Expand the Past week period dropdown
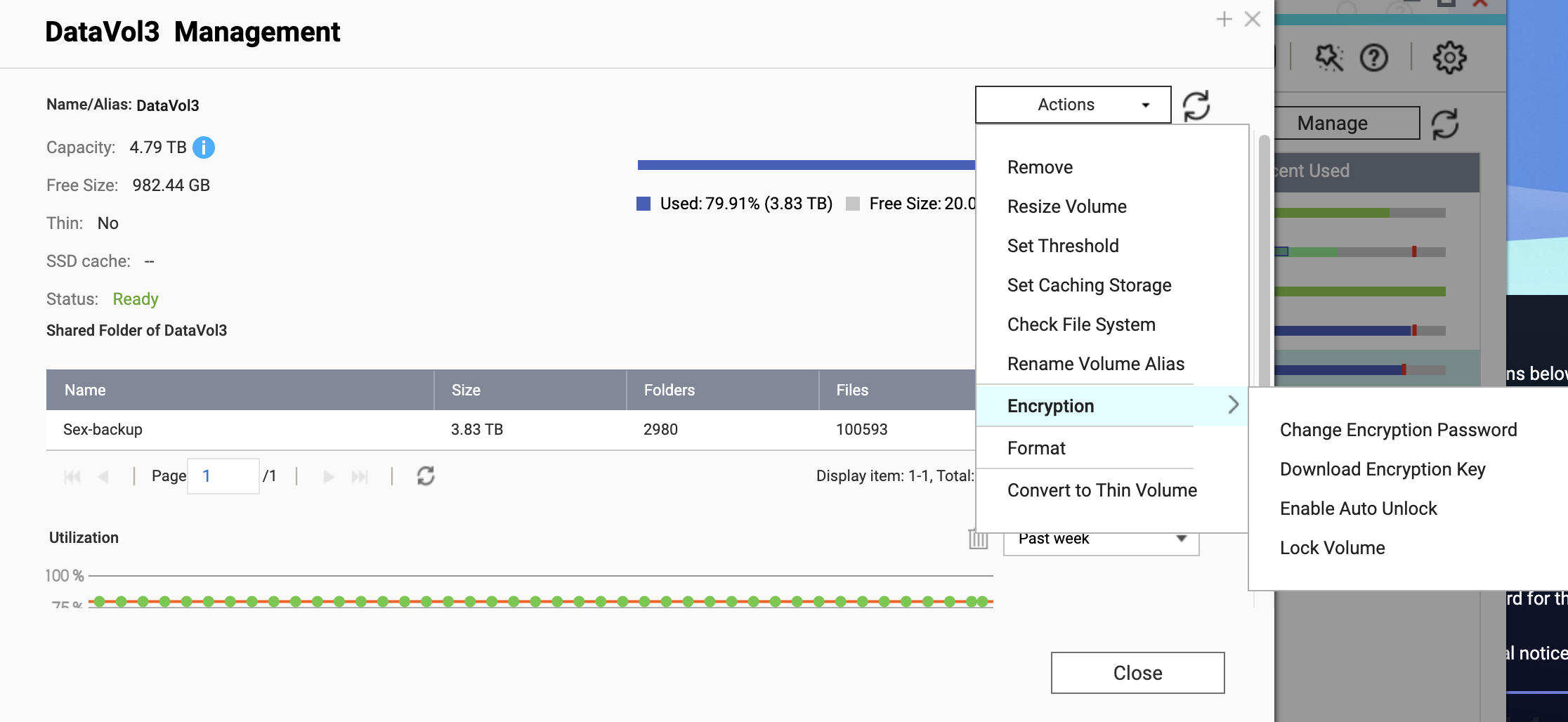The image size is (1568, 722). [x=1101, y=539]
